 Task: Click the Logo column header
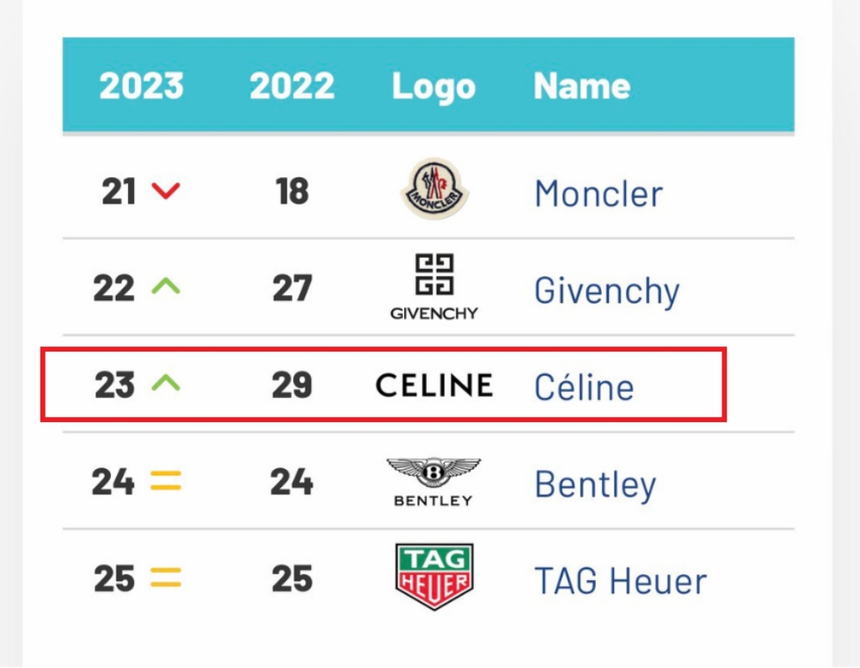(434, 86)
